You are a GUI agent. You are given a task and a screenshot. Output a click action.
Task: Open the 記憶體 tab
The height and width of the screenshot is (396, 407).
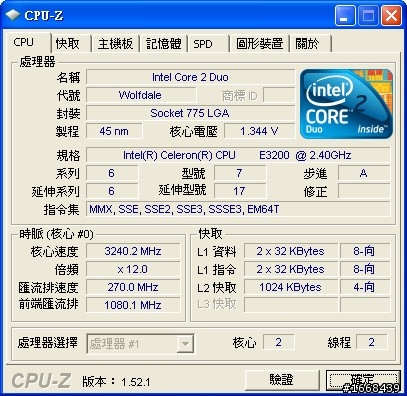(x=164, y=44)
